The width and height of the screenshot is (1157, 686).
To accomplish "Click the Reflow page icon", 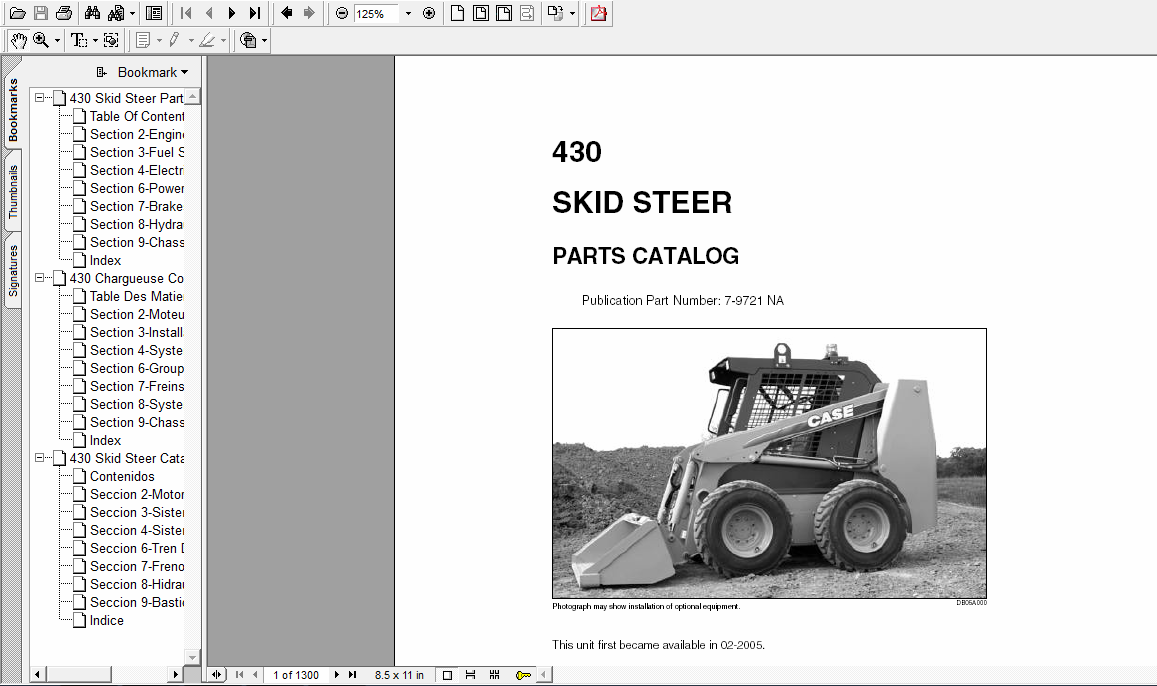I will [527, 13].
